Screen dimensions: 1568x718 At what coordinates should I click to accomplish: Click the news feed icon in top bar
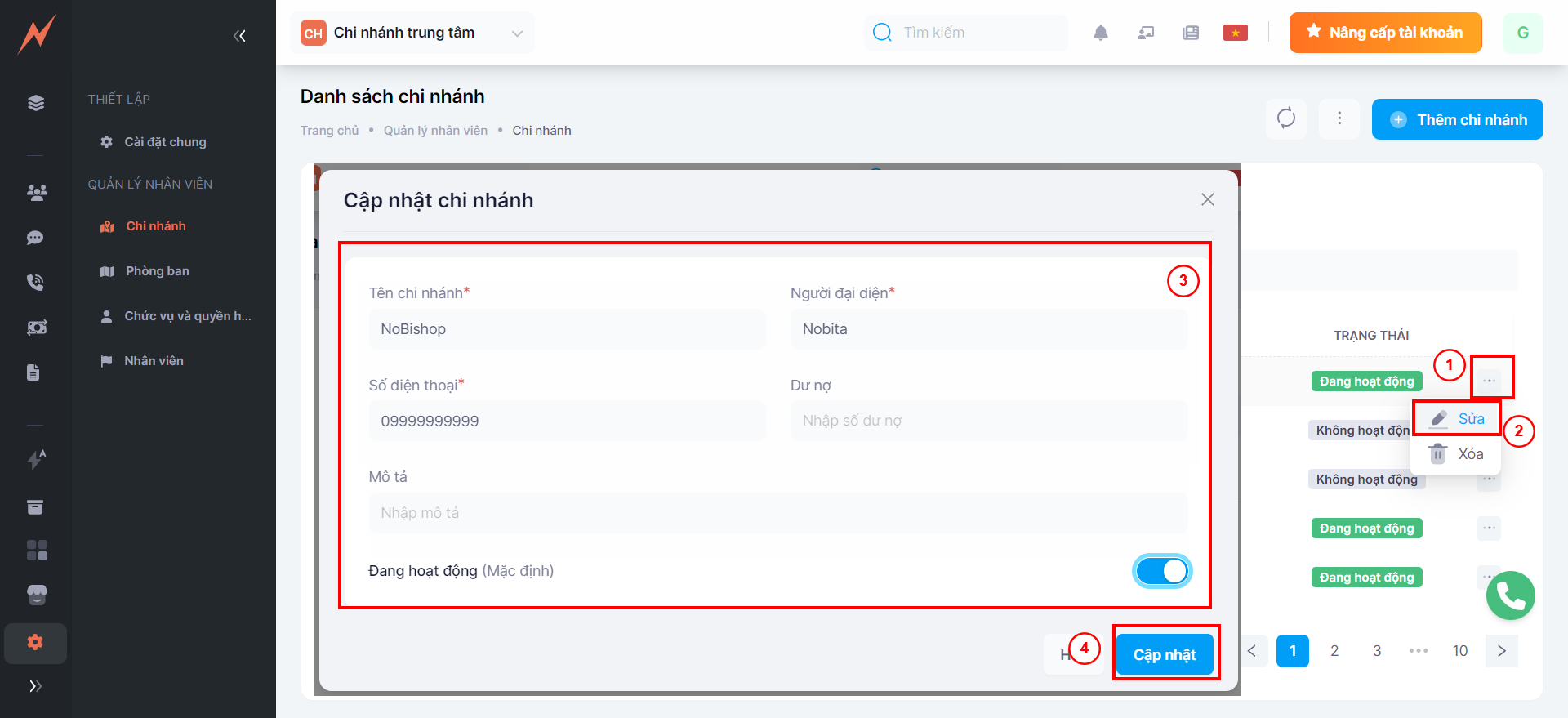pyautogui.click(x=1191, y=33)
